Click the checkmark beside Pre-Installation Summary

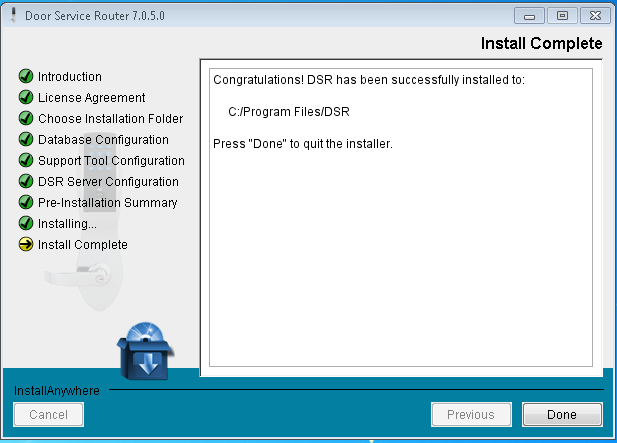point(26,202)
